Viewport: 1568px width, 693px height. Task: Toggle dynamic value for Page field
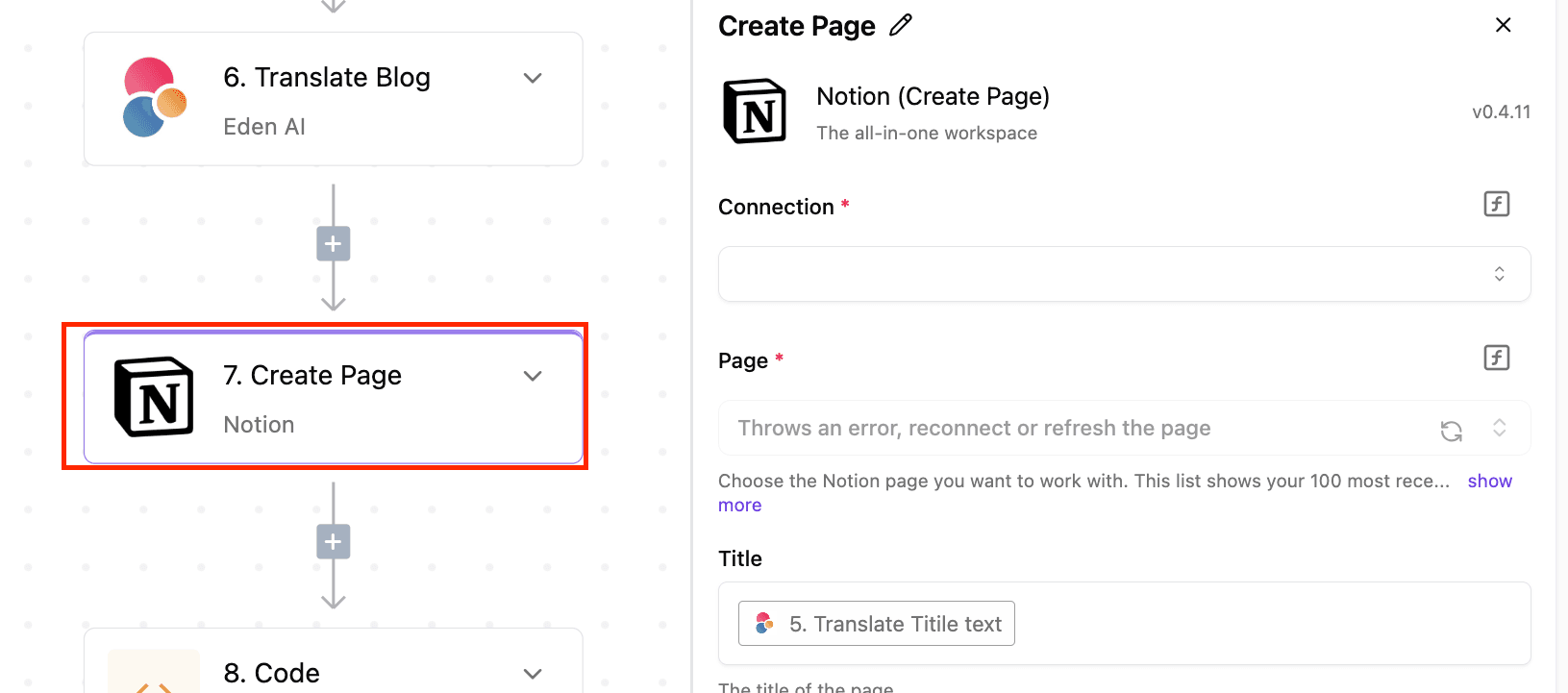click(1496, 358)
